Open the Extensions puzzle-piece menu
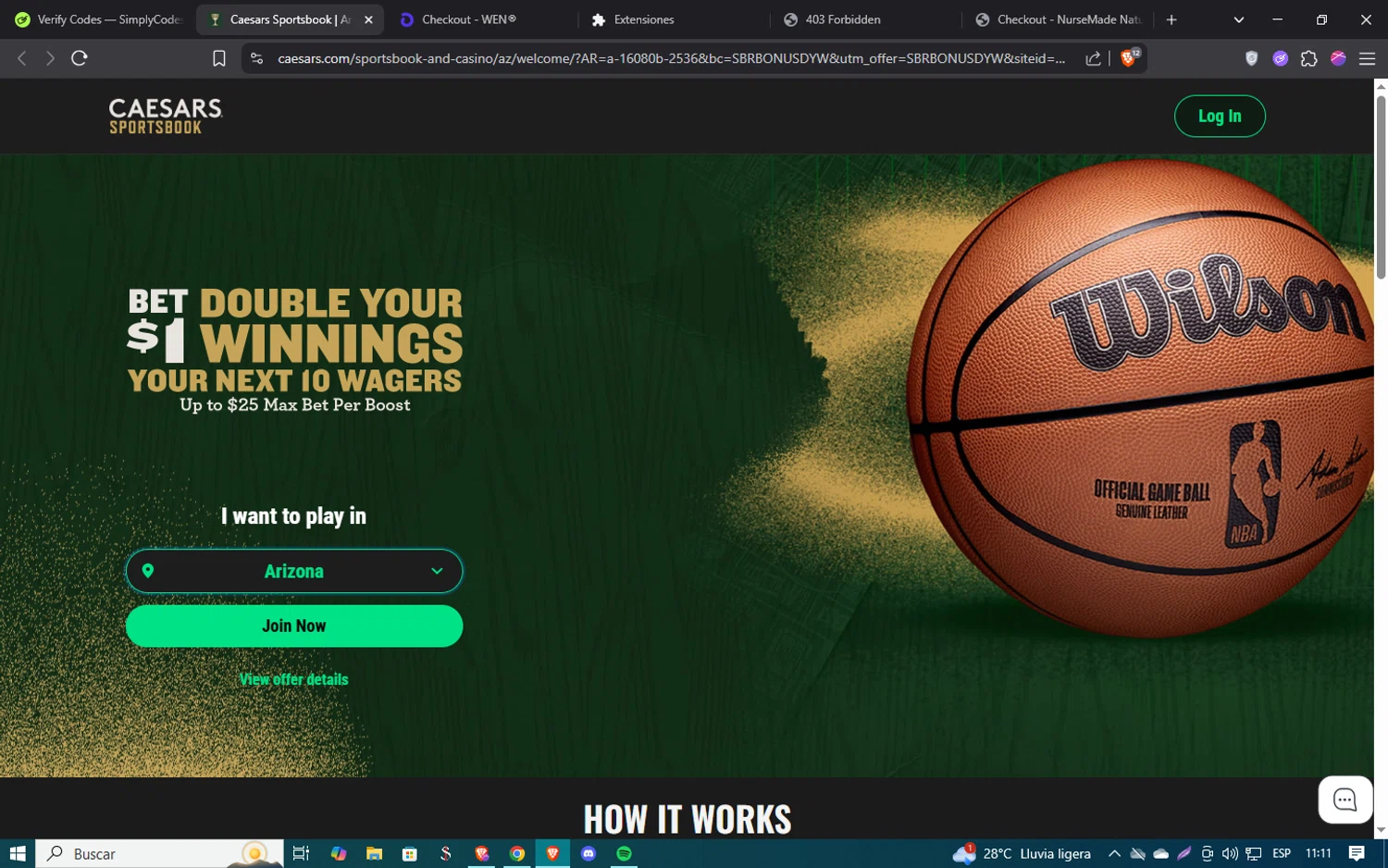 click(1309, 58)
